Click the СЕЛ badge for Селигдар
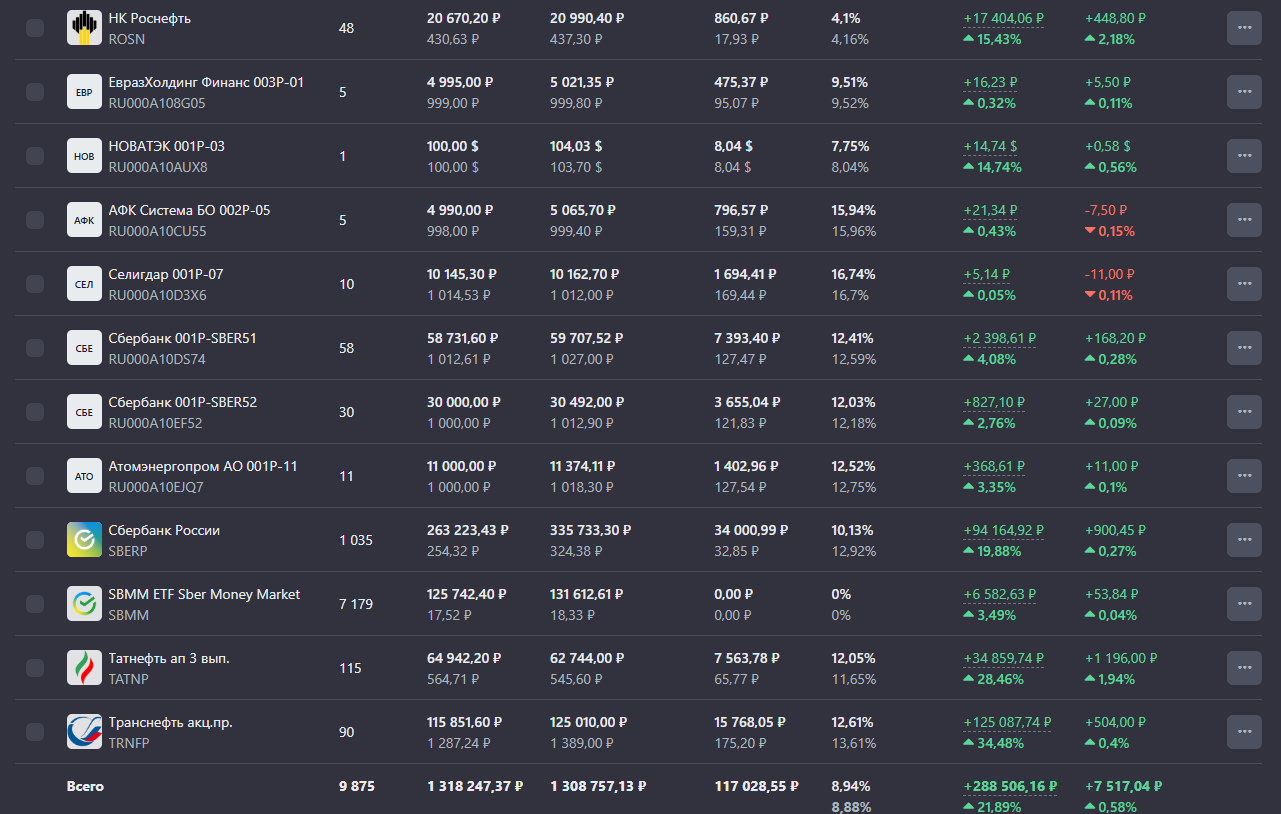1281x814 pixels. pyautogui.click(x=84, y=284)
